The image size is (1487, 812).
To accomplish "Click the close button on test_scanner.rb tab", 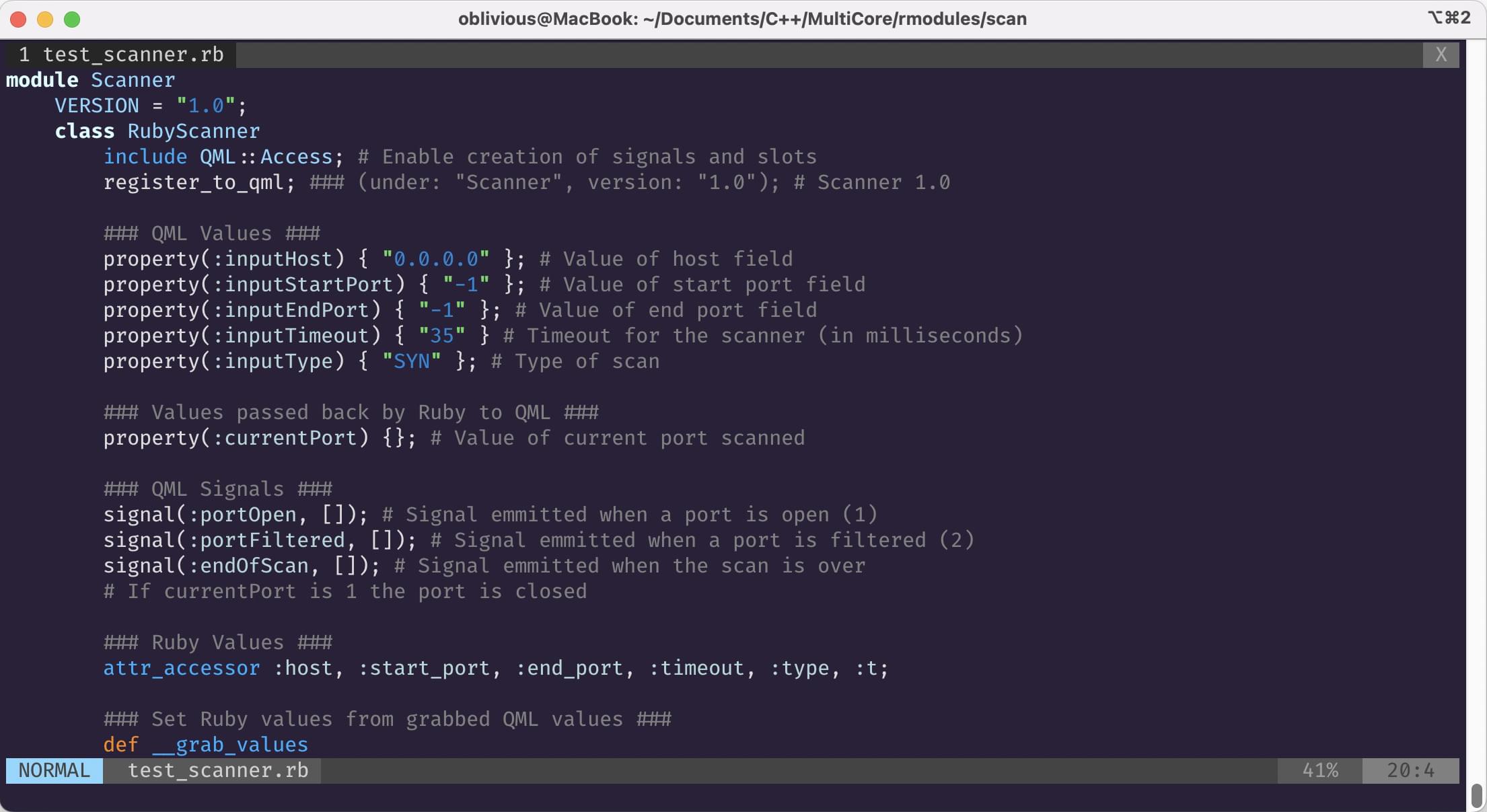I will click(x=1441, y=53).
